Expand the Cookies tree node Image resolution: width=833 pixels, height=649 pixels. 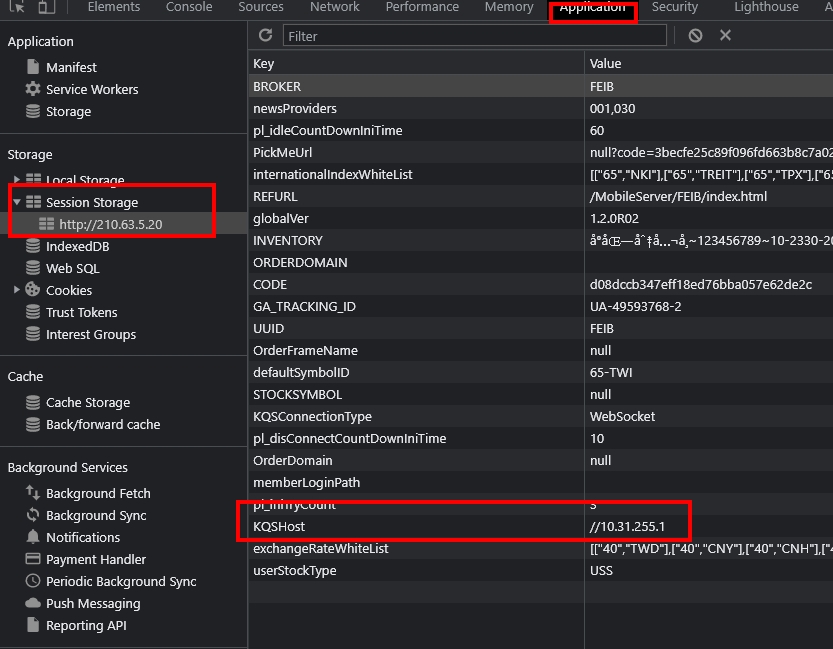(17, 290)
